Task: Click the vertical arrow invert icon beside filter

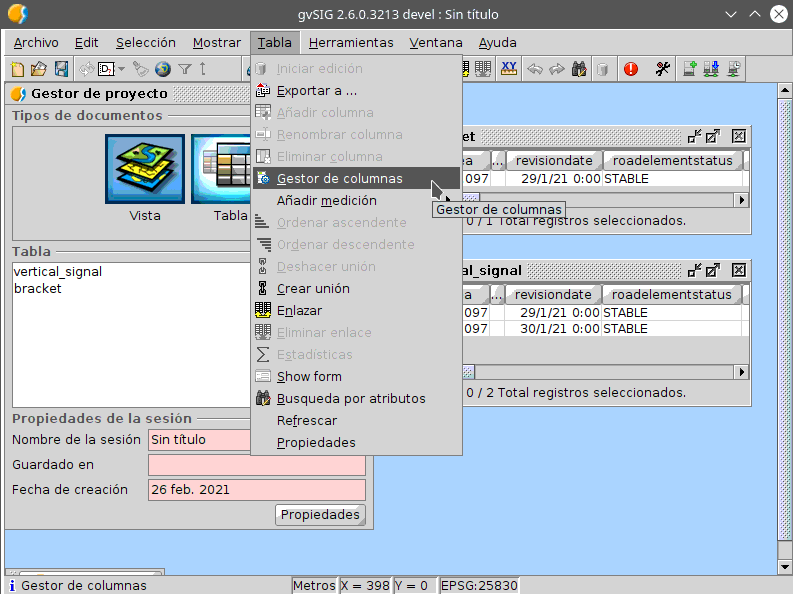Action: point(203,69)
